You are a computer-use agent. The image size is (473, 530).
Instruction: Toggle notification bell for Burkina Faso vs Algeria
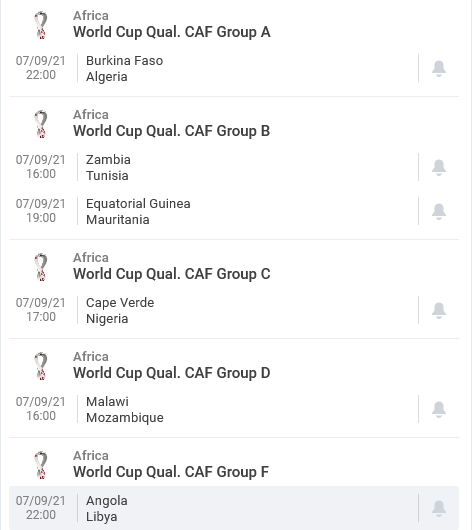coord(439,68)
